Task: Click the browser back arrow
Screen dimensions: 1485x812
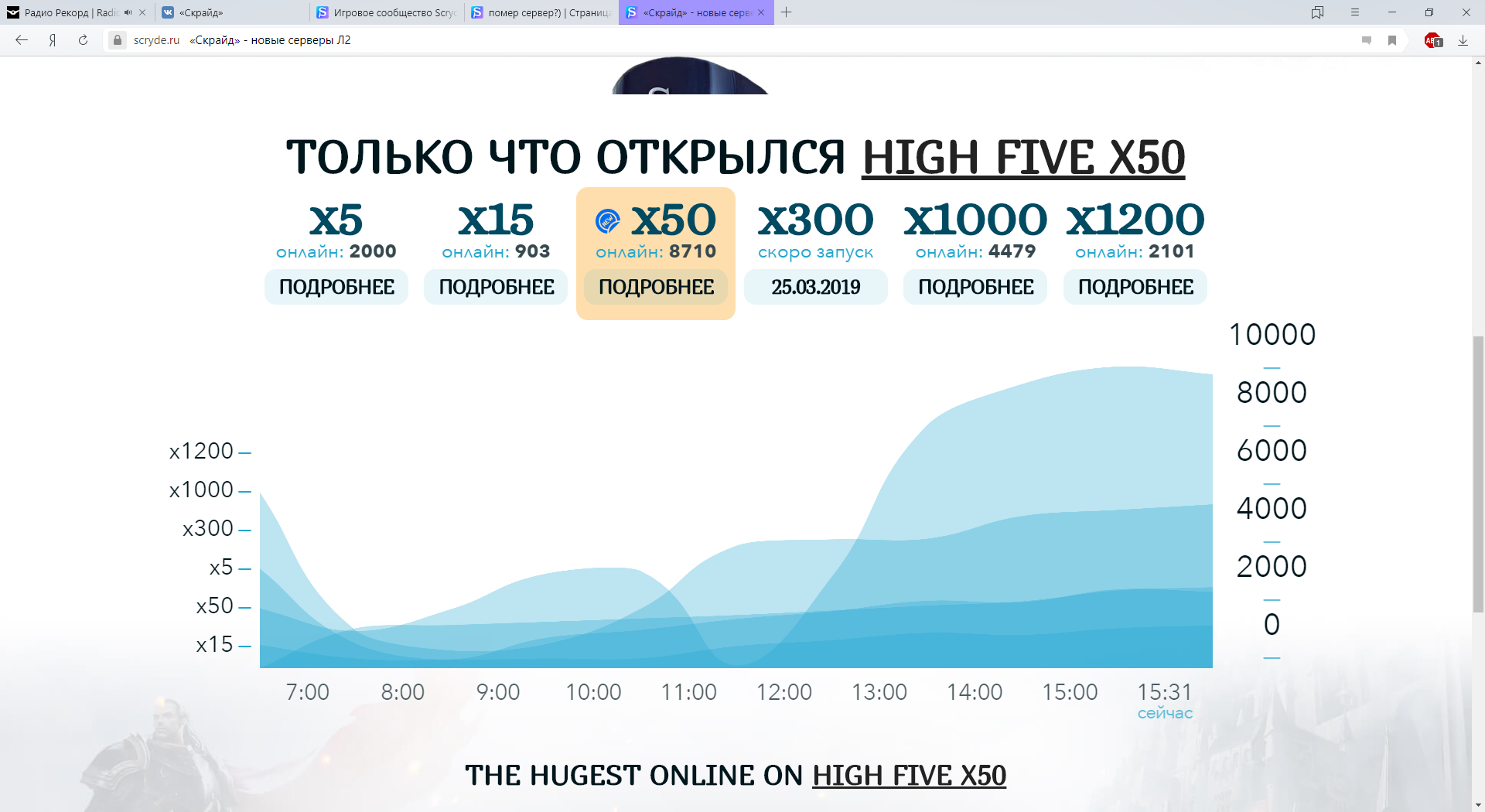Action: click(x=22, y=40)
